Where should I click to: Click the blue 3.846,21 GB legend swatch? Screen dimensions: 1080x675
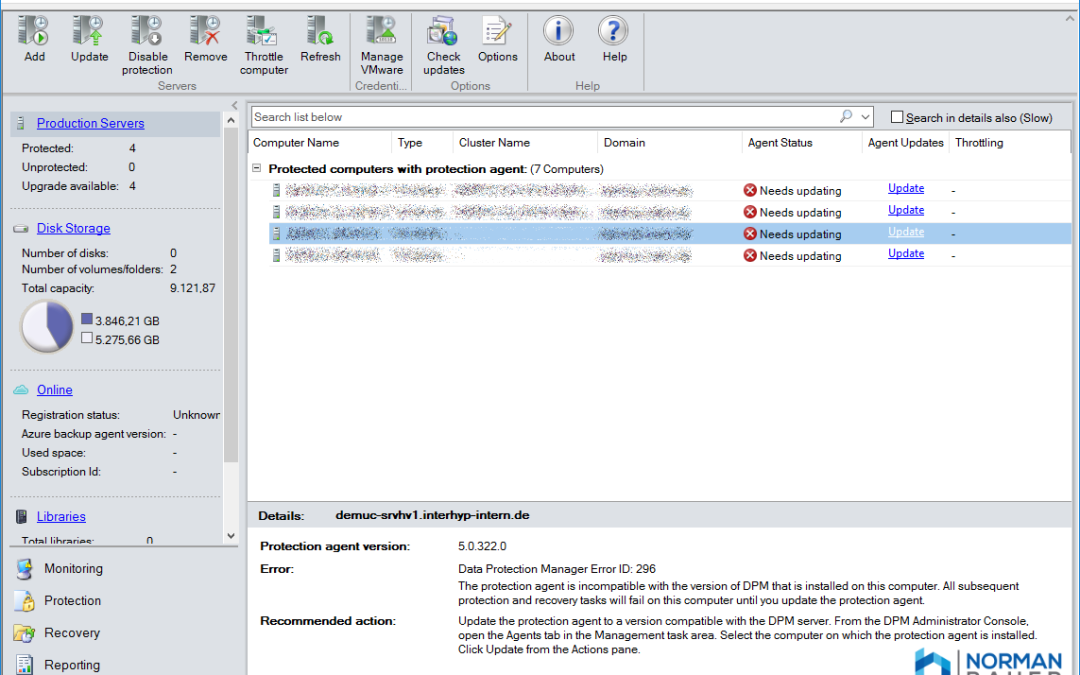87,319
